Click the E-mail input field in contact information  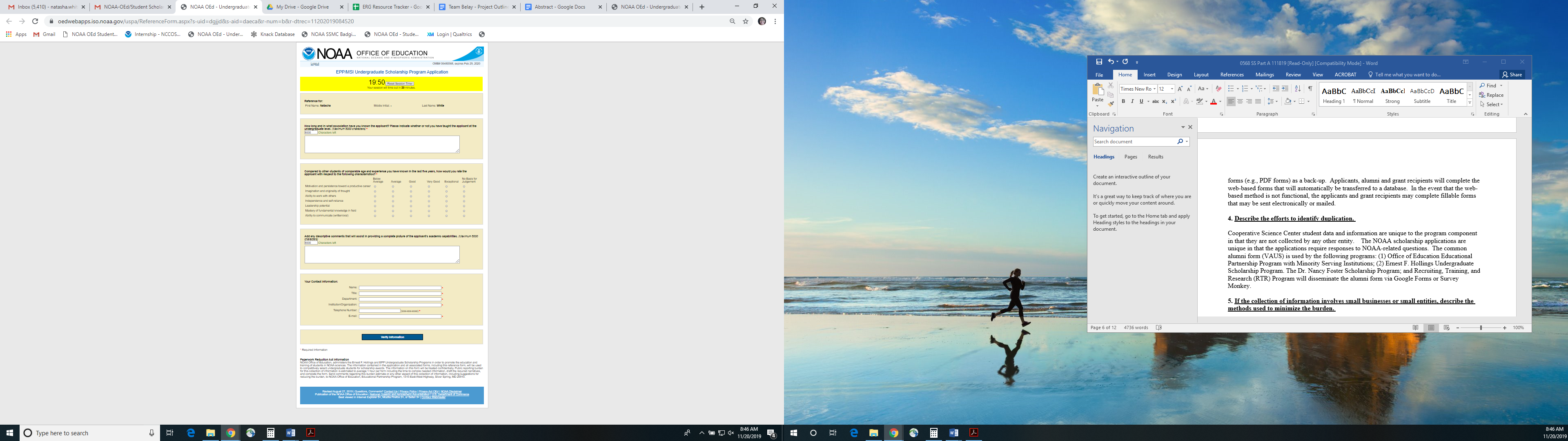point(400,316)
